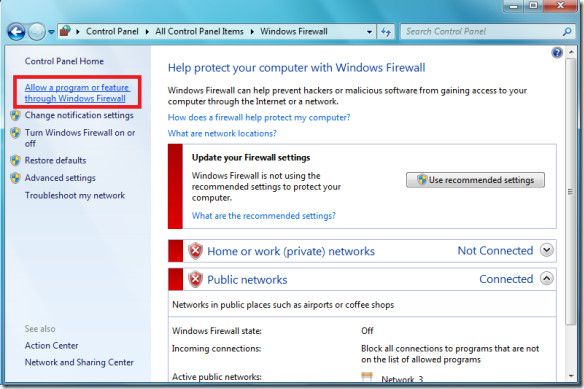Open Action Center link
The width and height of the screenshot is (584, 389).
51,345
